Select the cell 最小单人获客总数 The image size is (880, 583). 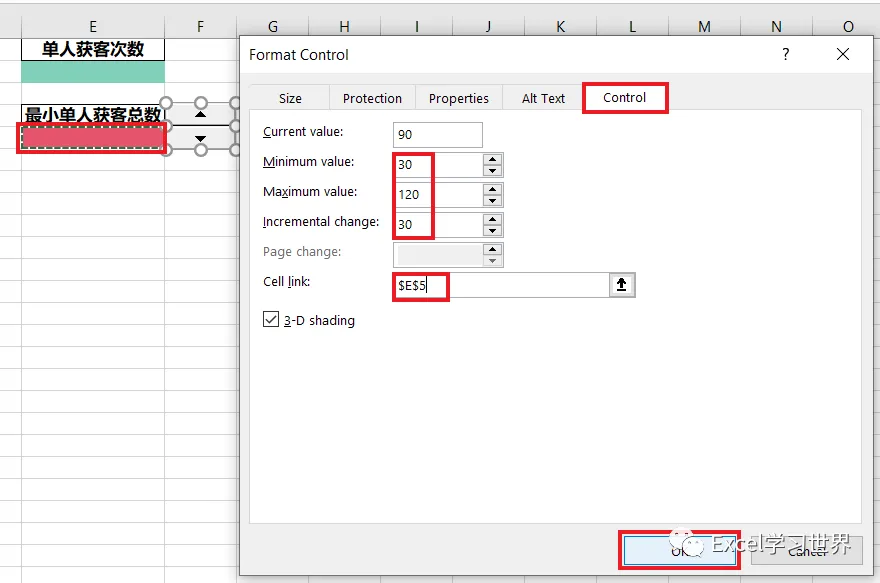point(93,114)
